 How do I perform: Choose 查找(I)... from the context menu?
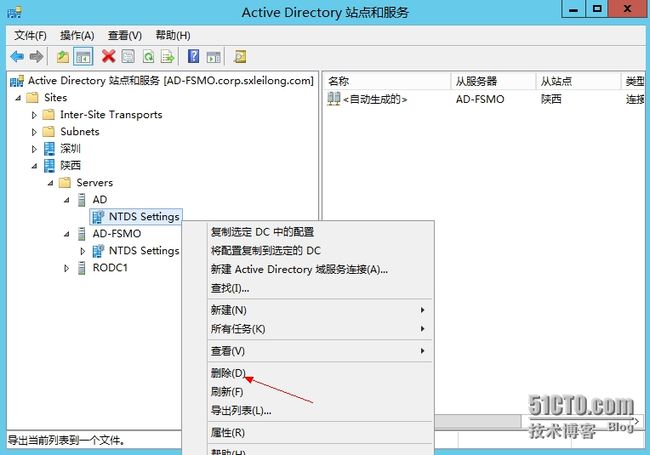[x=320, y=288]
